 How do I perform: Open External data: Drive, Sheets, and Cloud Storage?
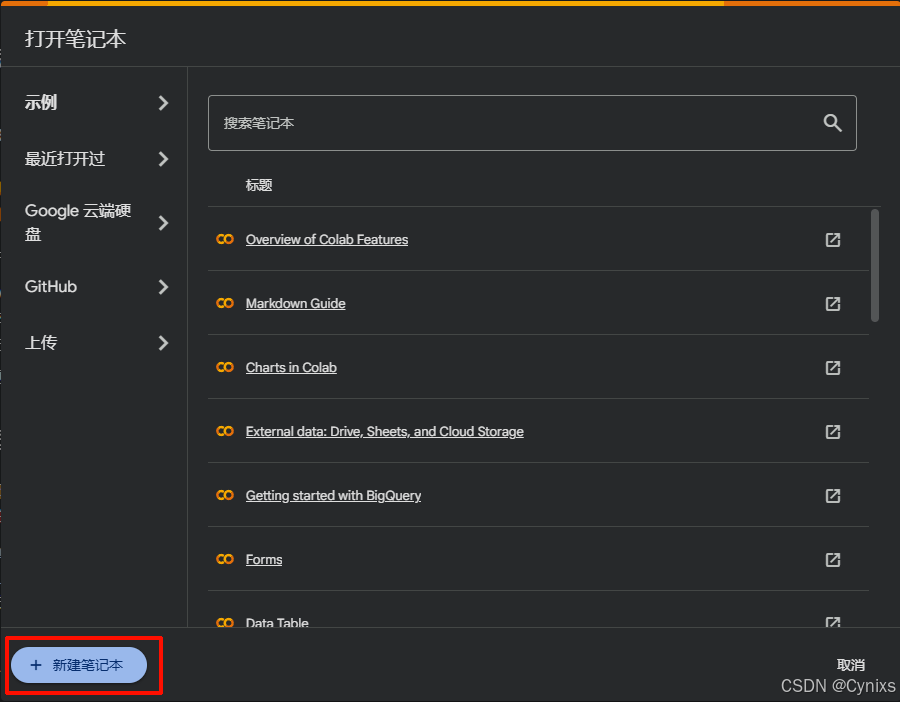[385, 432]
